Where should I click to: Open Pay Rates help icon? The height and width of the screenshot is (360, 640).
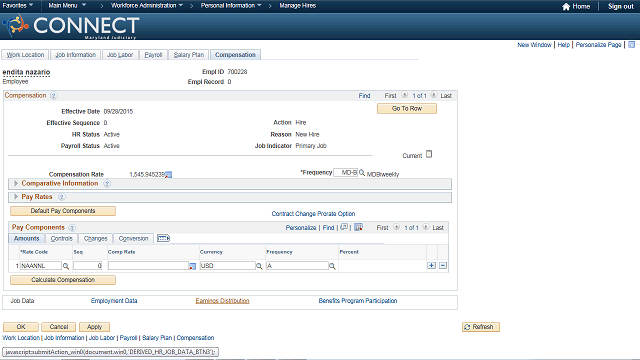[x=61, y=197]
